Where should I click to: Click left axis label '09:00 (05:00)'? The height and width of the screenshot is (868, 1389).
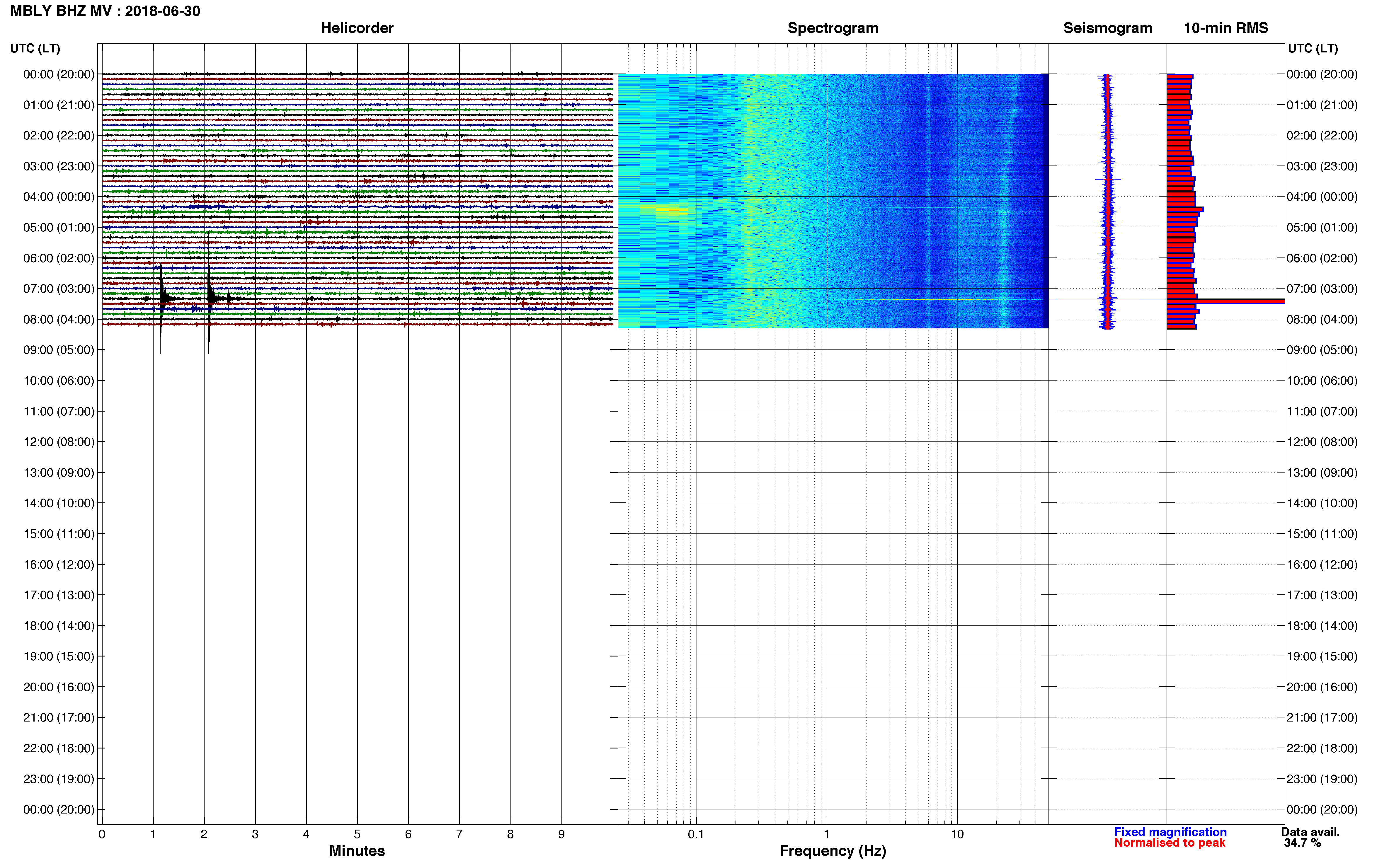tap(59, 349)
